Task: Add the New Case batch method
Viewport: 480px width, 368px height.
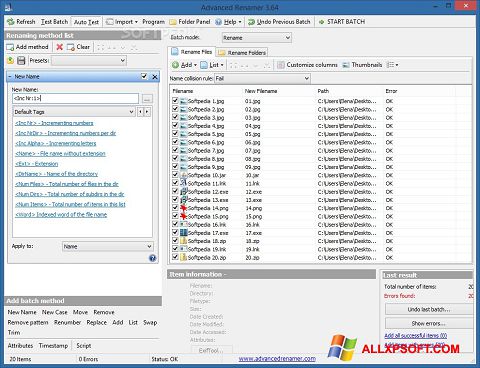Action: point(55,312)
